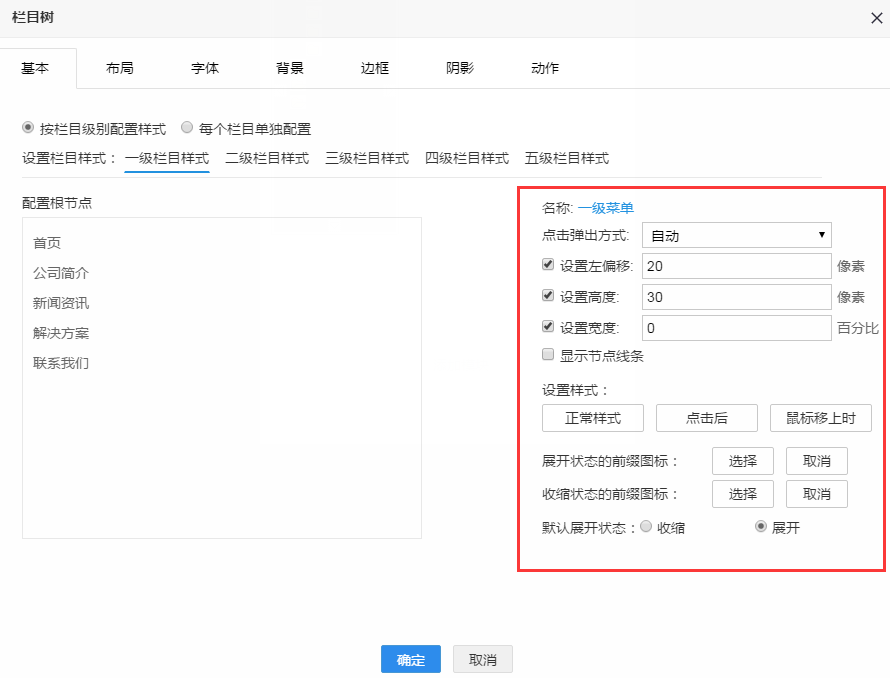Choose icon for 展开状态的前缀图标
This screenshot has height=678, width=890.
point(743,461)
